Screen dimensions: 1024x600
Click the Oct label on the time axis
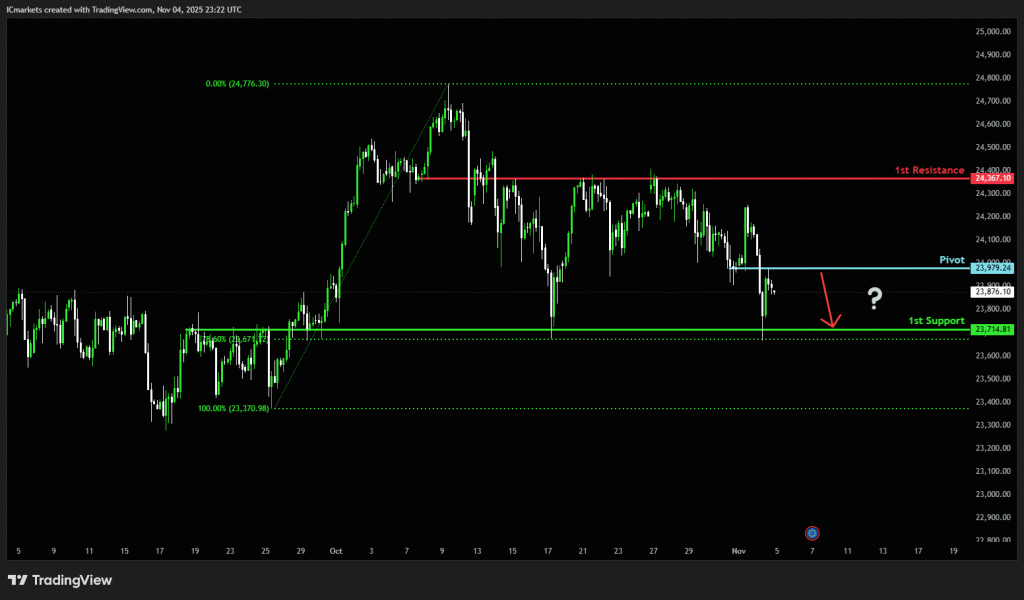tap(335, 551)
